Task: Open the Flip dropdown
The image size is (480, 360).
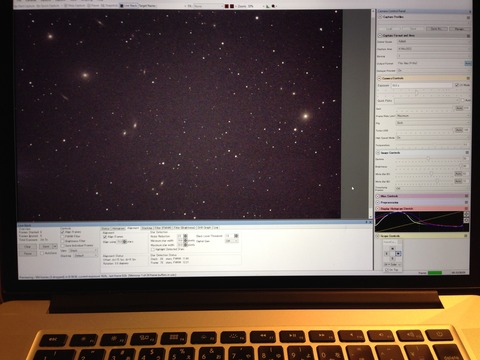Action: click(x=433, y=123)
